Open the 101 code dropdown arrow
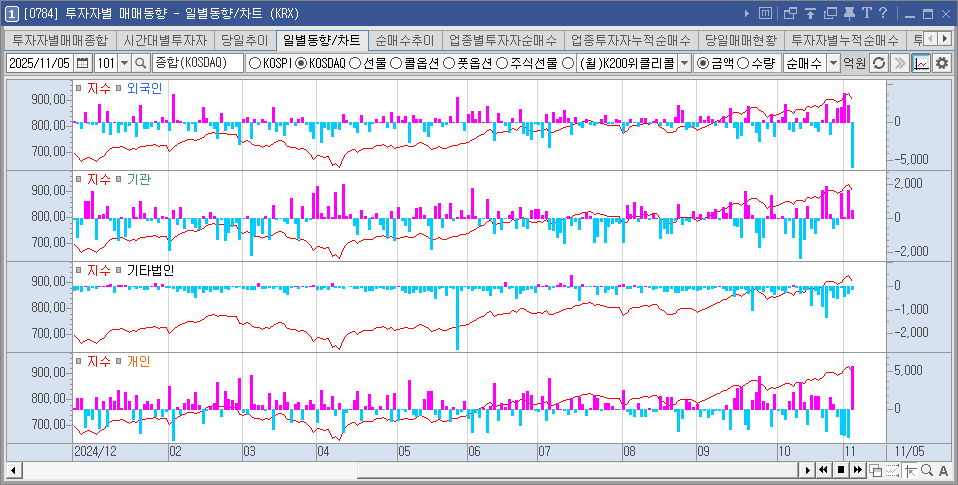Screen dimensions: 958x485 tap(125, 63)
